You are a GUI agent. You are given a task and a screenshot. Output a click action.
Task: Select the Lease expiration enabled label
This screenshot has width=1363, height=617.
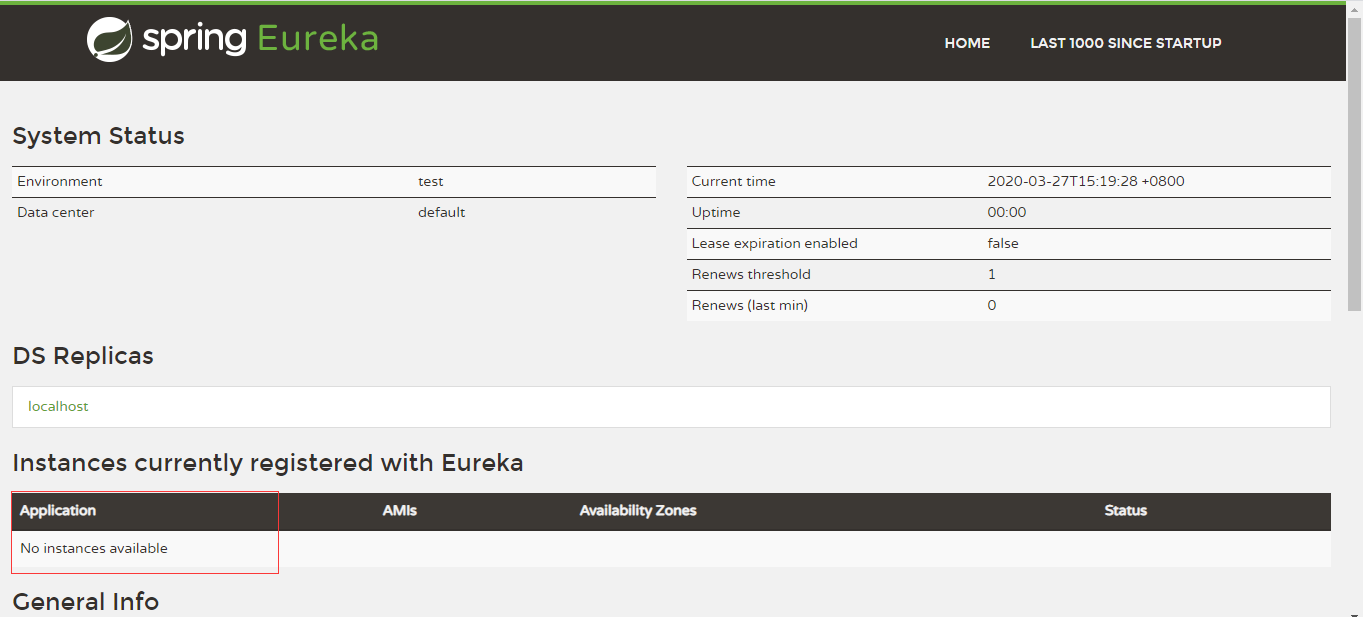775,243
